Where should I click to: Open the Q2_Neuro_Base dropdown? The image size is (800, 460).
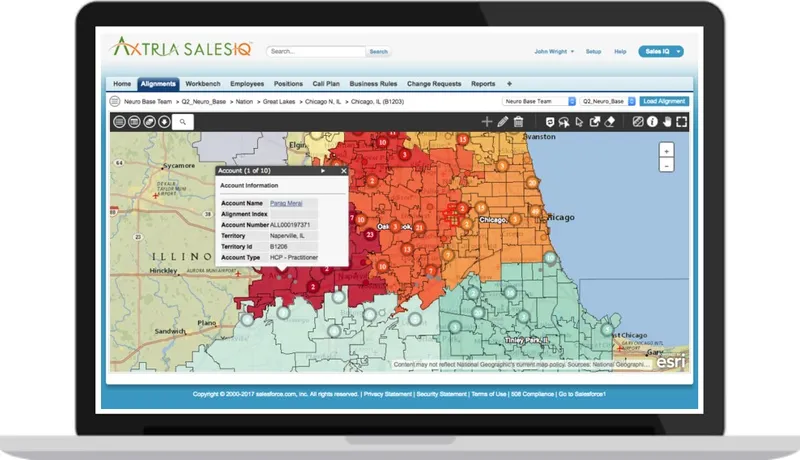(607, 101)
